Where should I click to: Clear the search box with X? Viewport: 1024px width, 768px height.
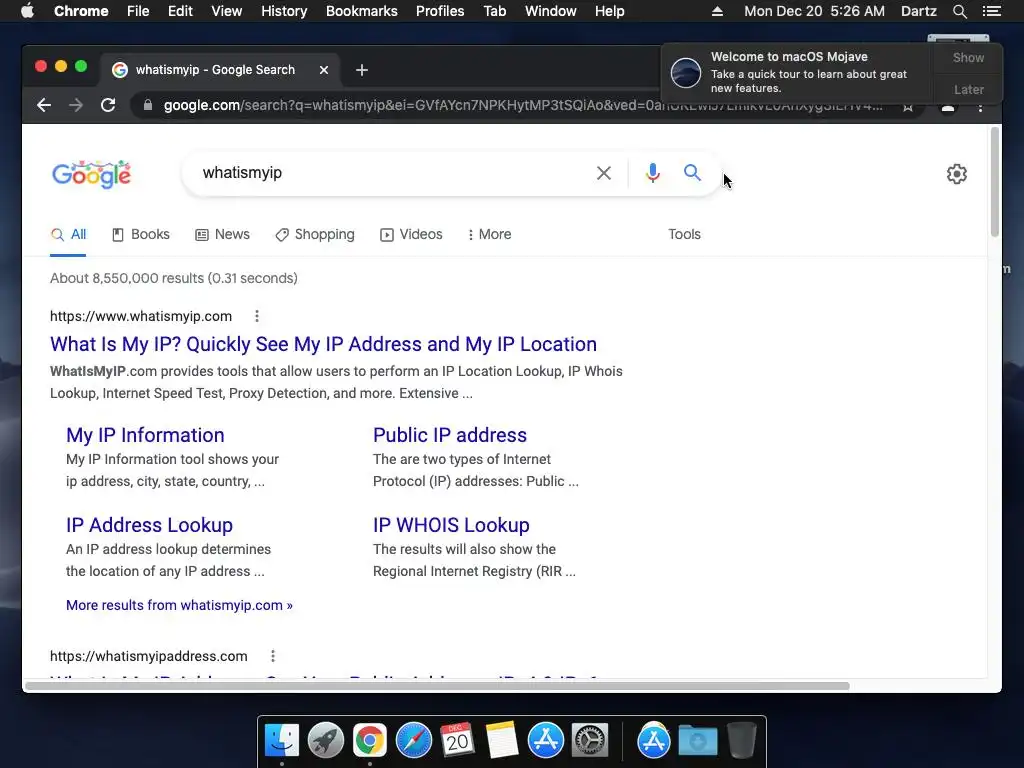click(604, 173)
